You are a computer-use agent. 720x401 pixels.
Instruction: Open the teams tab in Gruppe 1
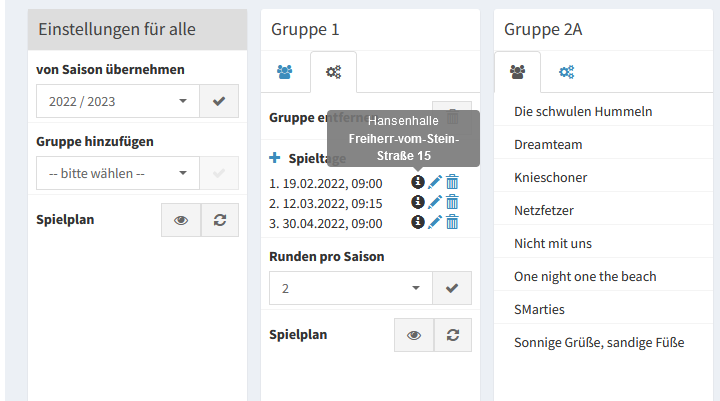pyautogui.click(x=285, y=72)
